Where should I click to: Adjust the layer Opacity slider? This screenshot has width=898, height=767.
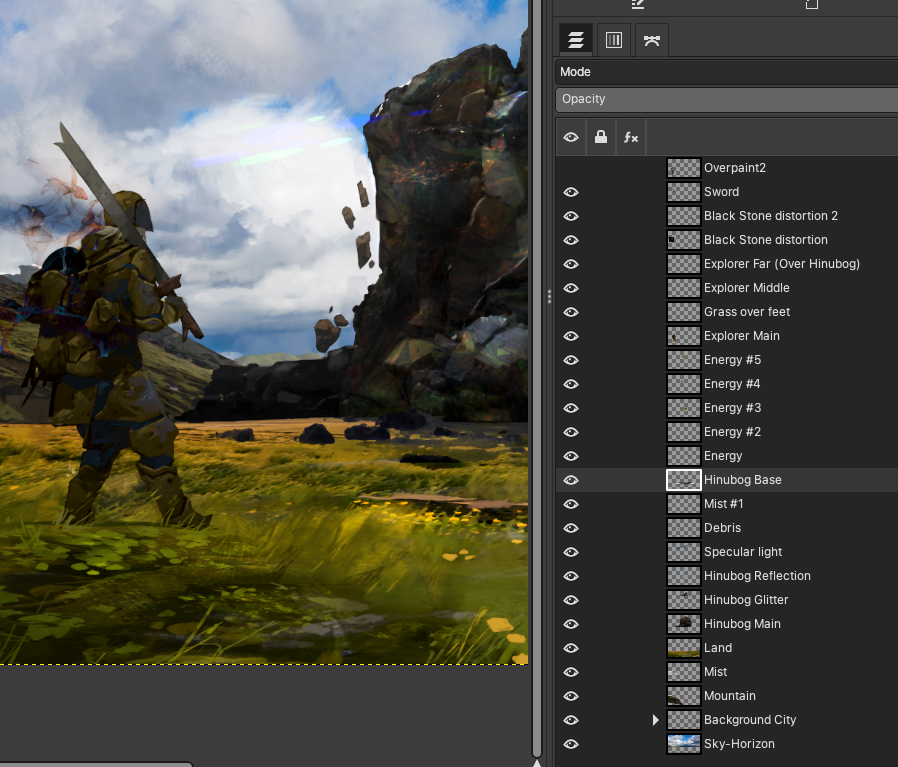pos(727,99)
